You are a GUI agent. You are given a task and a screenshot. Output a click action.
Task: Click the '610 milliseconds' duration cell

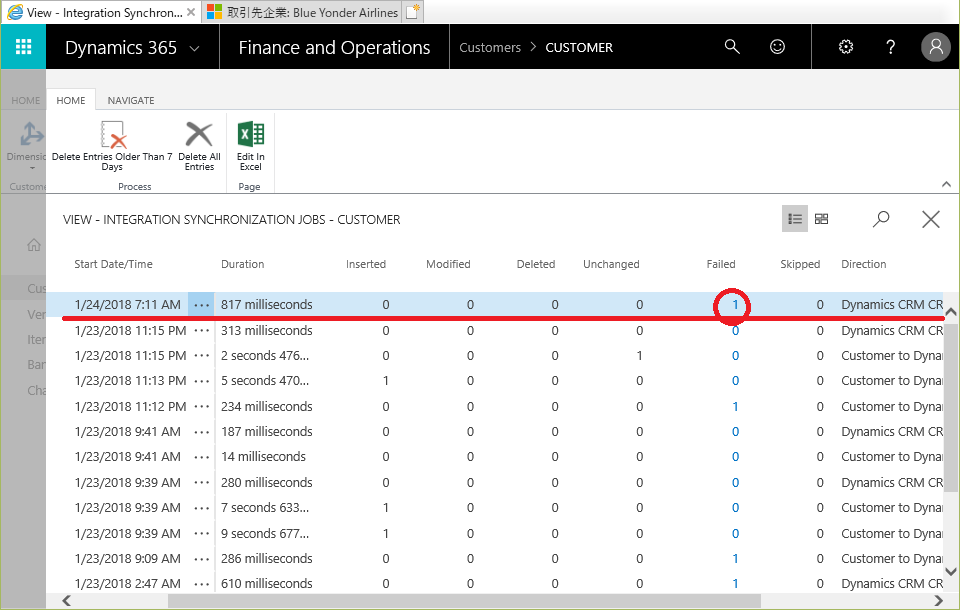click(266, 584)
